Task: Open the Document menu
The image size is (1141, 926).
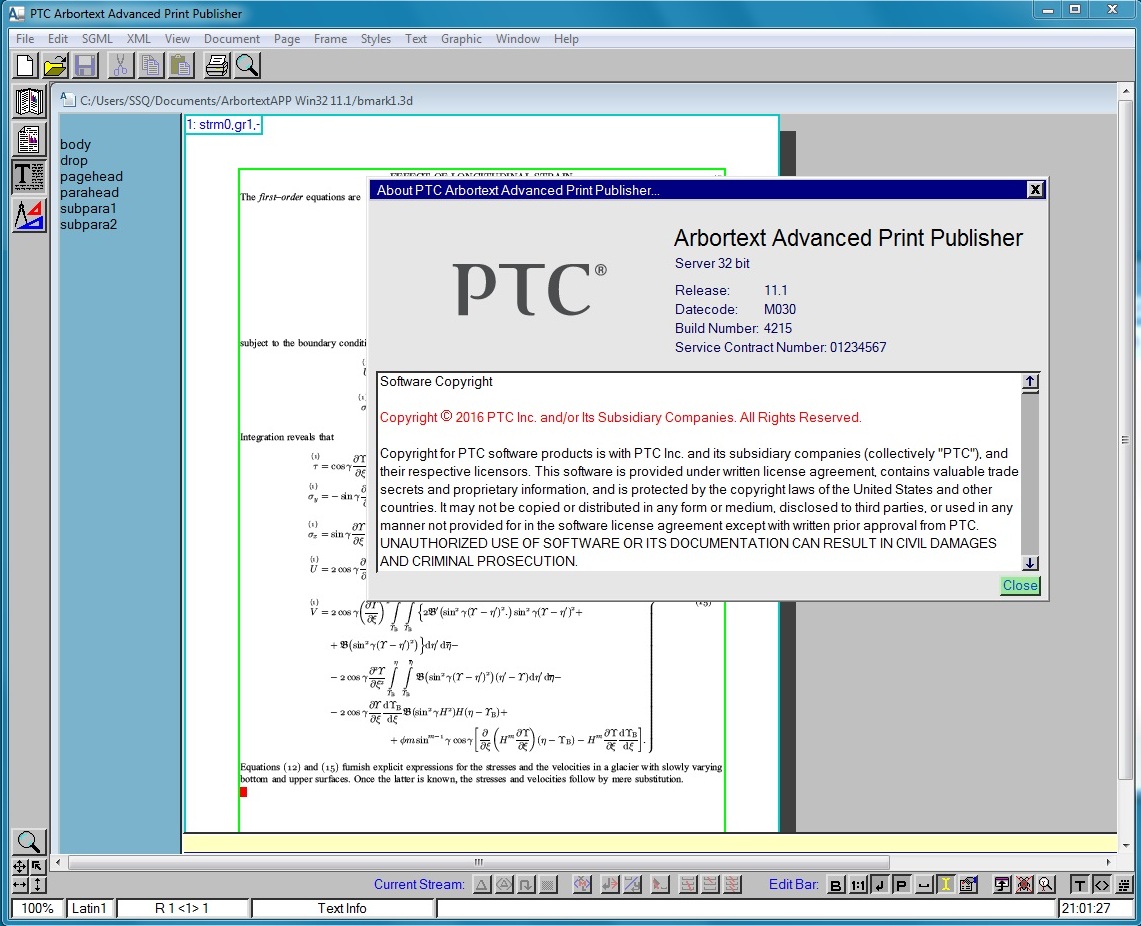Action: coord(231,39)
